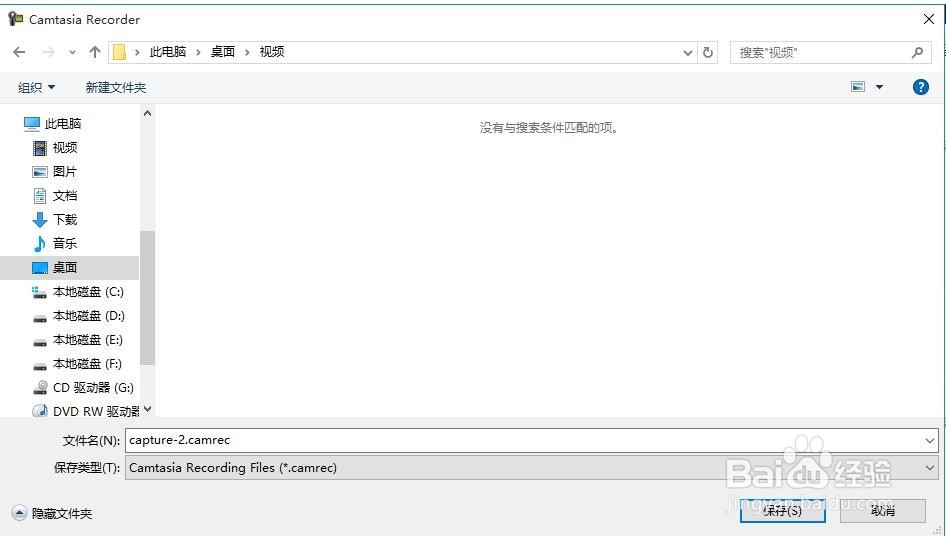Open 音乐 folder in sidebar
Image resolution: width=946 pixels, height=536 pixels.
click(55, 244)
